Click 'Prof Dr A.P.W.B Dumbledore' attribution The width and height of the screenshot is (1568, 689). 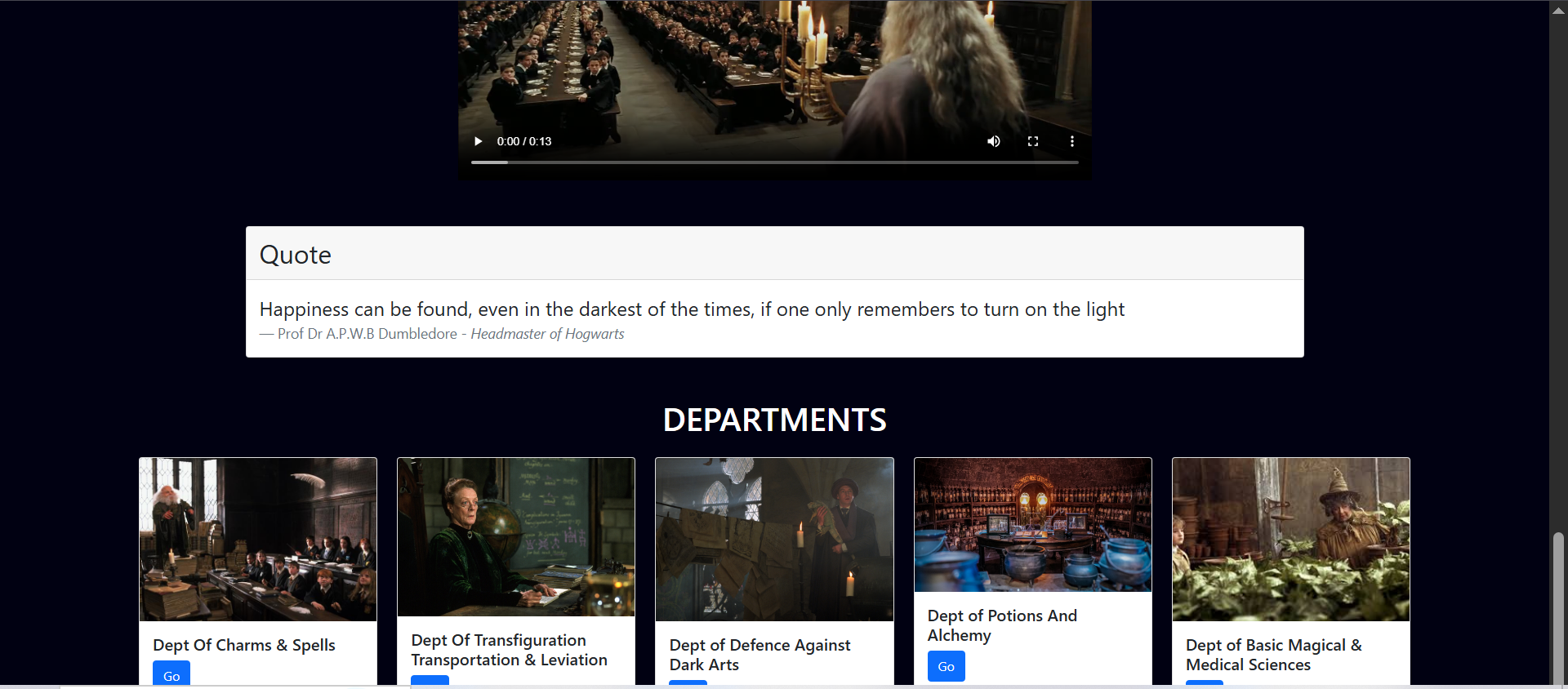coord(367,334)
